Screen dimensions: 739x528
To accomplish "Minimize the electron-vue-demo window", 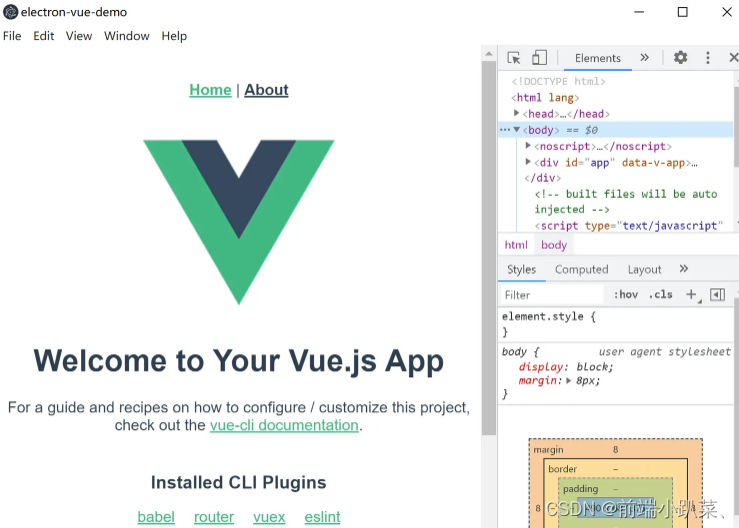I will click(639, 12).
